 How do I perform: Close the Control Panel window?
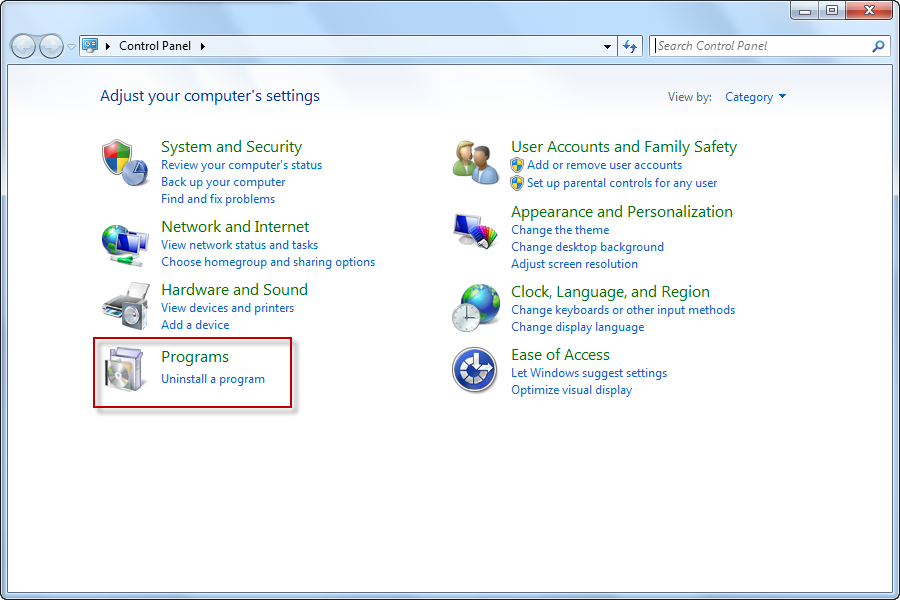[870, 10]
